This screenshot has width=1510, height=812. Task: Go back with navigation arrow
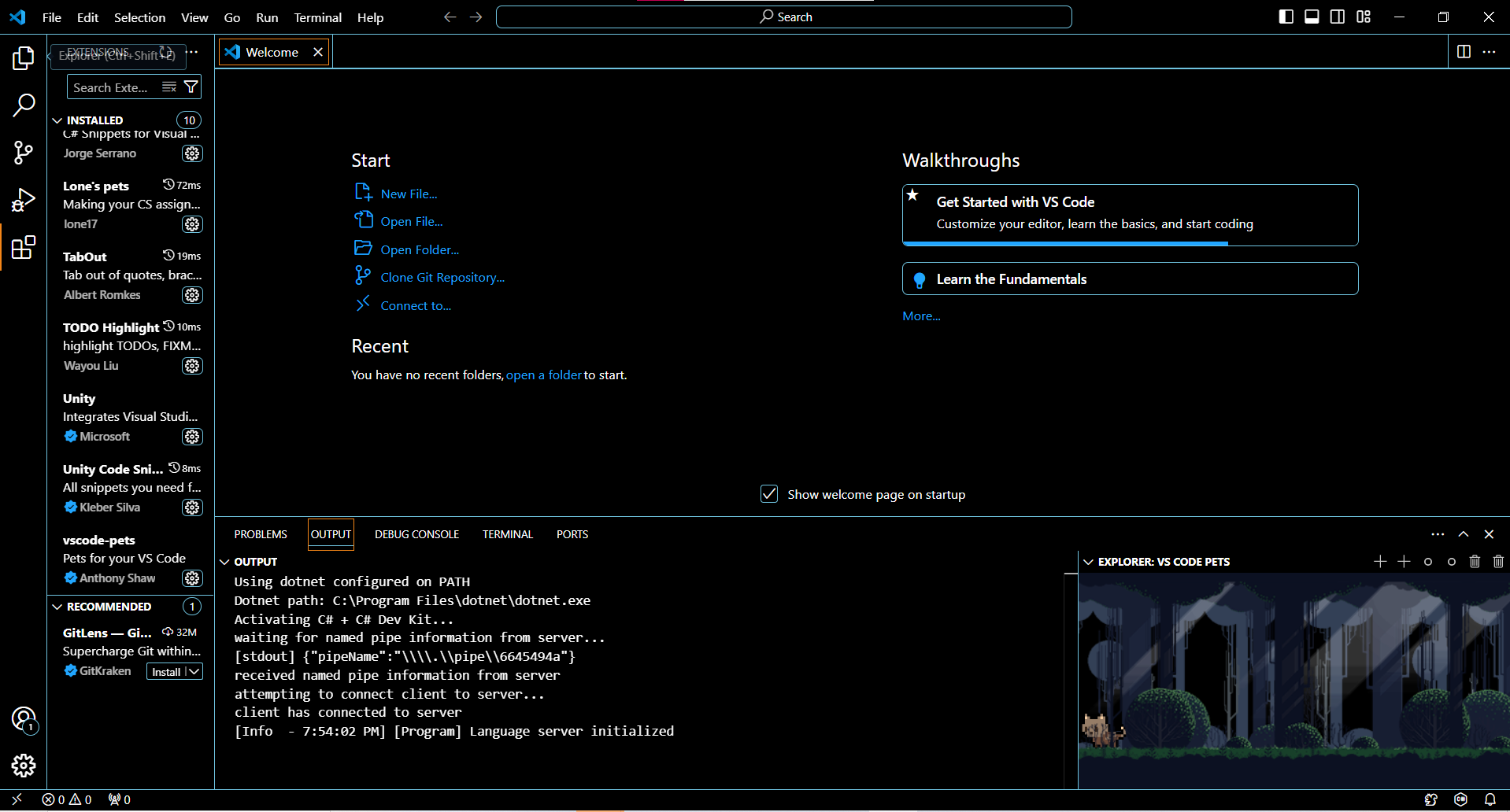coord(450,17)
